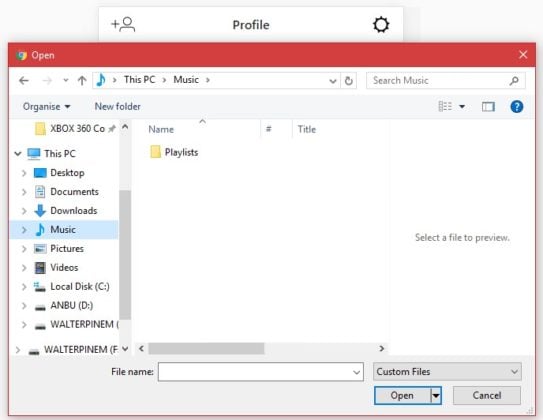Click horizontal scrollbar left arrow
543x420 pixels.
pos(141,348)
